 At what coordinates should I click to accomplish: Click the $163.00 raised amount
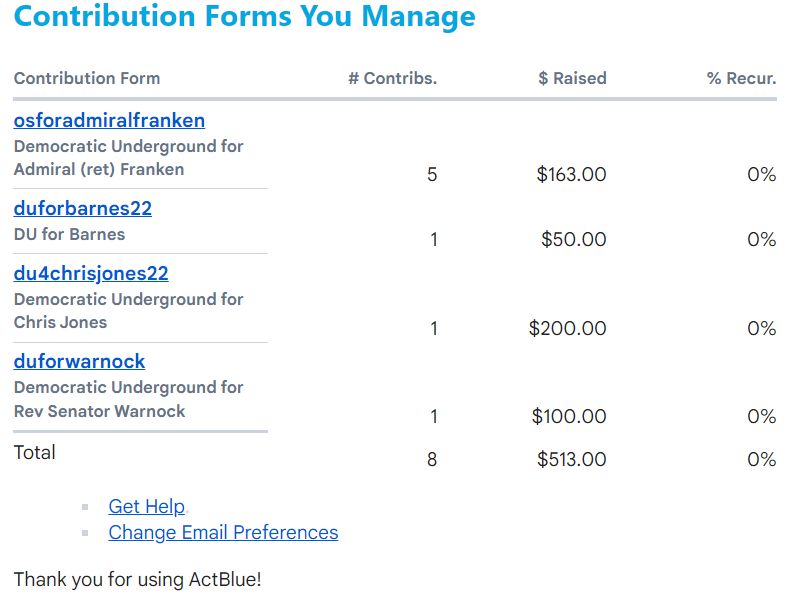(571, 175)
